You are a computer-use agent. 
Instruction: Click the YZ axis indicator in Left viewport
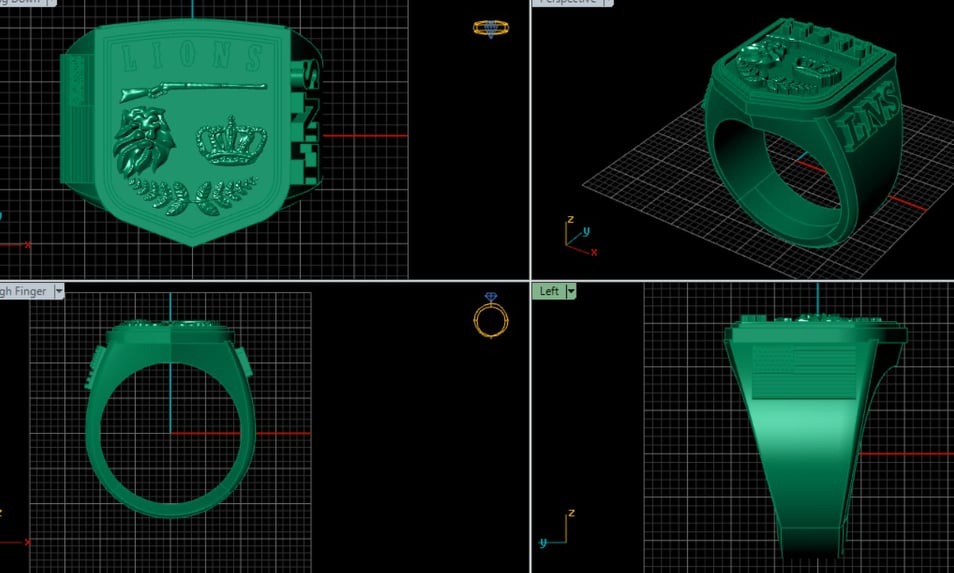coord(555,527)
